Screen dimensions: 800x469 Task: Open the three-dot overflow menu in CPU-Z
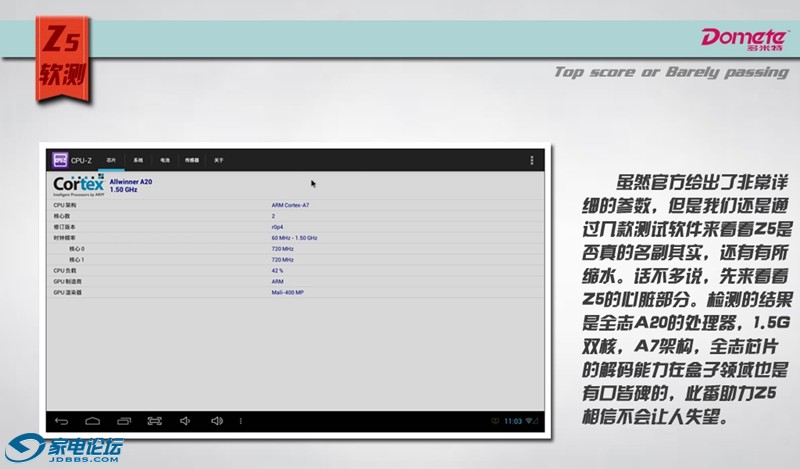pos(531,160)
